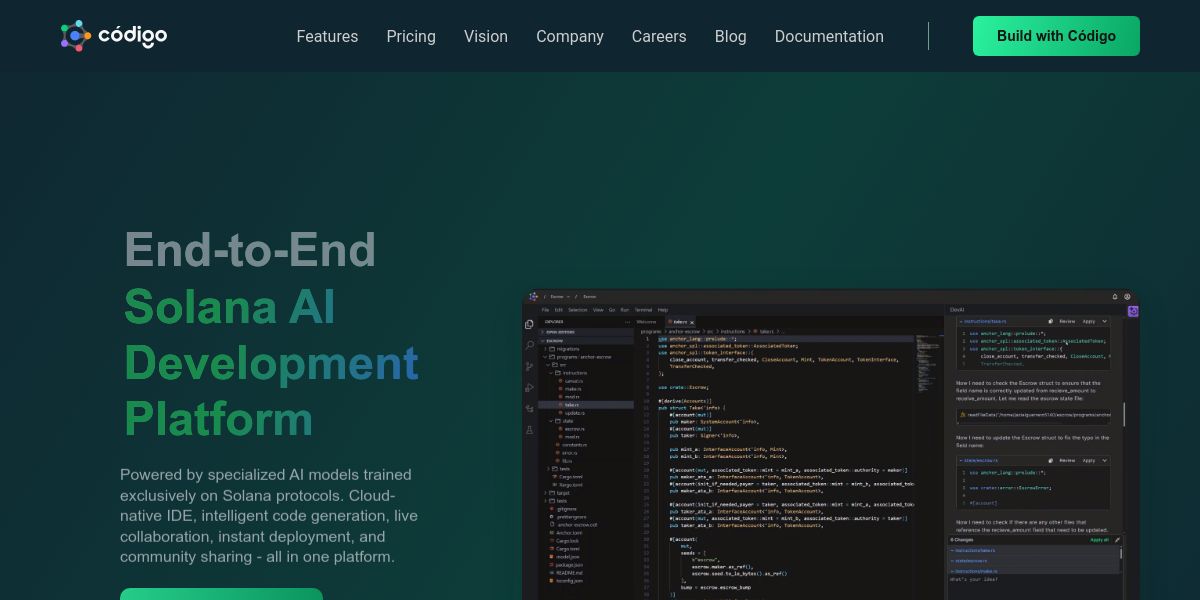Open the Run menu in IDE
This screenshot has width=1200, height=600.
pos(624,310)
